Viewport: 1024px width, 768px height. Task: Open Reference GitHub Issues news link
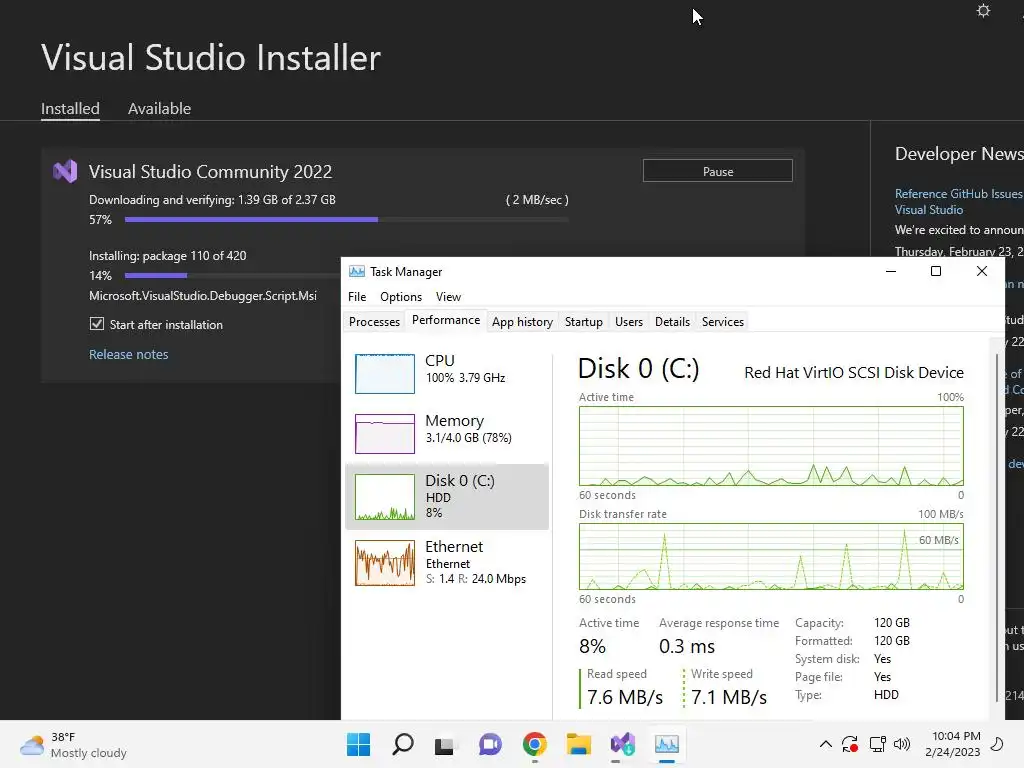959,201
